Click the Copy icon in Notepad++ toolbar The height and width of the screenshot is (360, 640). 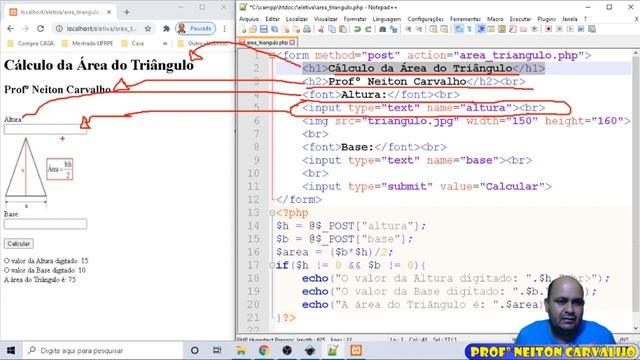point(332,29)
